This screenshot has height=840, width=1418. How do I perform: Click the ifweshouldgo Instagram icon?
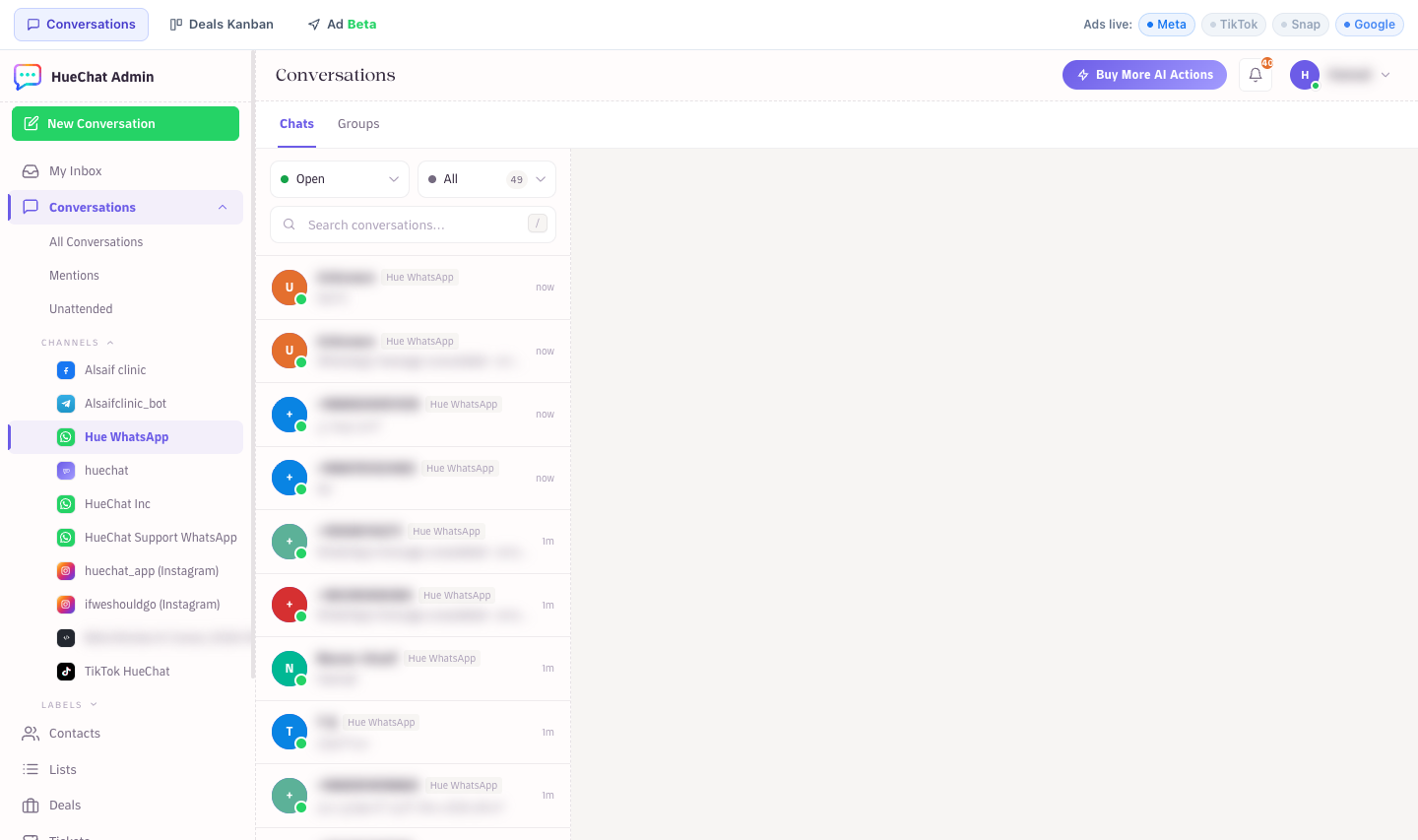(x=66, y=605)
